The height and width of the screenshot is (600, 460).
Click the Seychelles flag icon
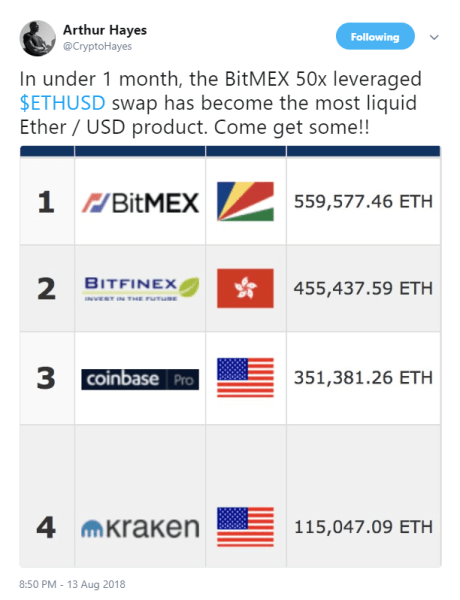pos(245,201)
